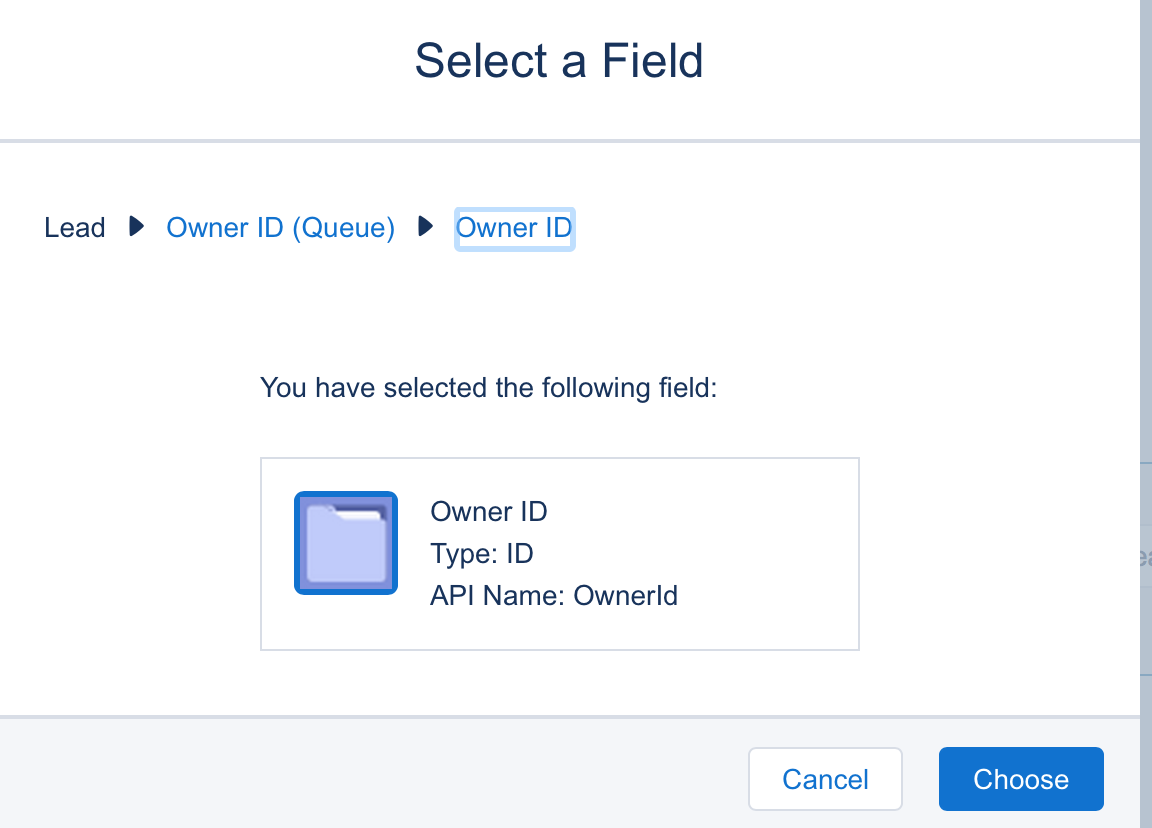1152x828 pixels.
Task: Click the Lead breadcrumb root
Action: tap(75, 228)
